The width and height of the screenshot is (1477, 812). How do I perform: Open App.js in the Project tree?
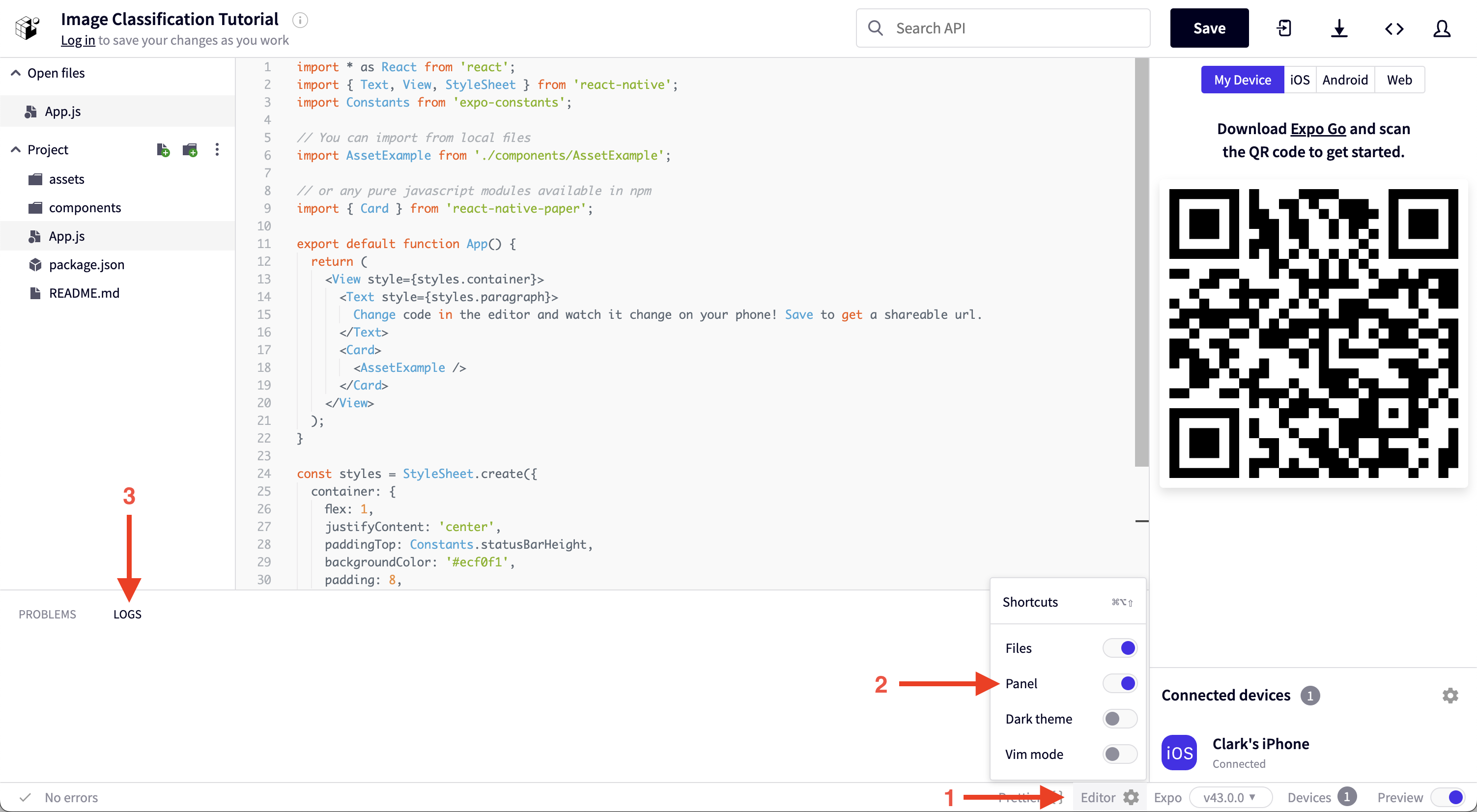point(117,235)
